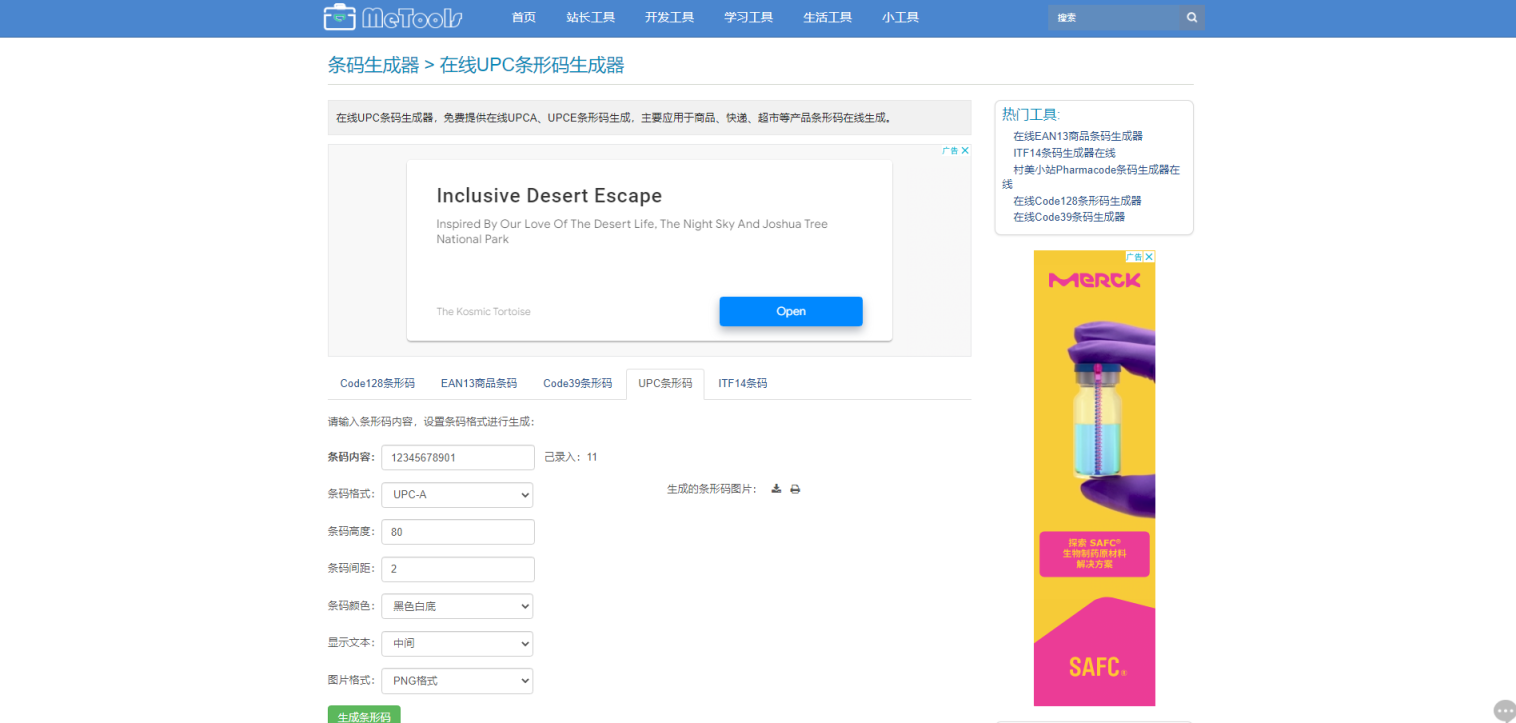Click the MeTools logo icon
Viewport: 1516px width, 723px height.
click(340, 17)
